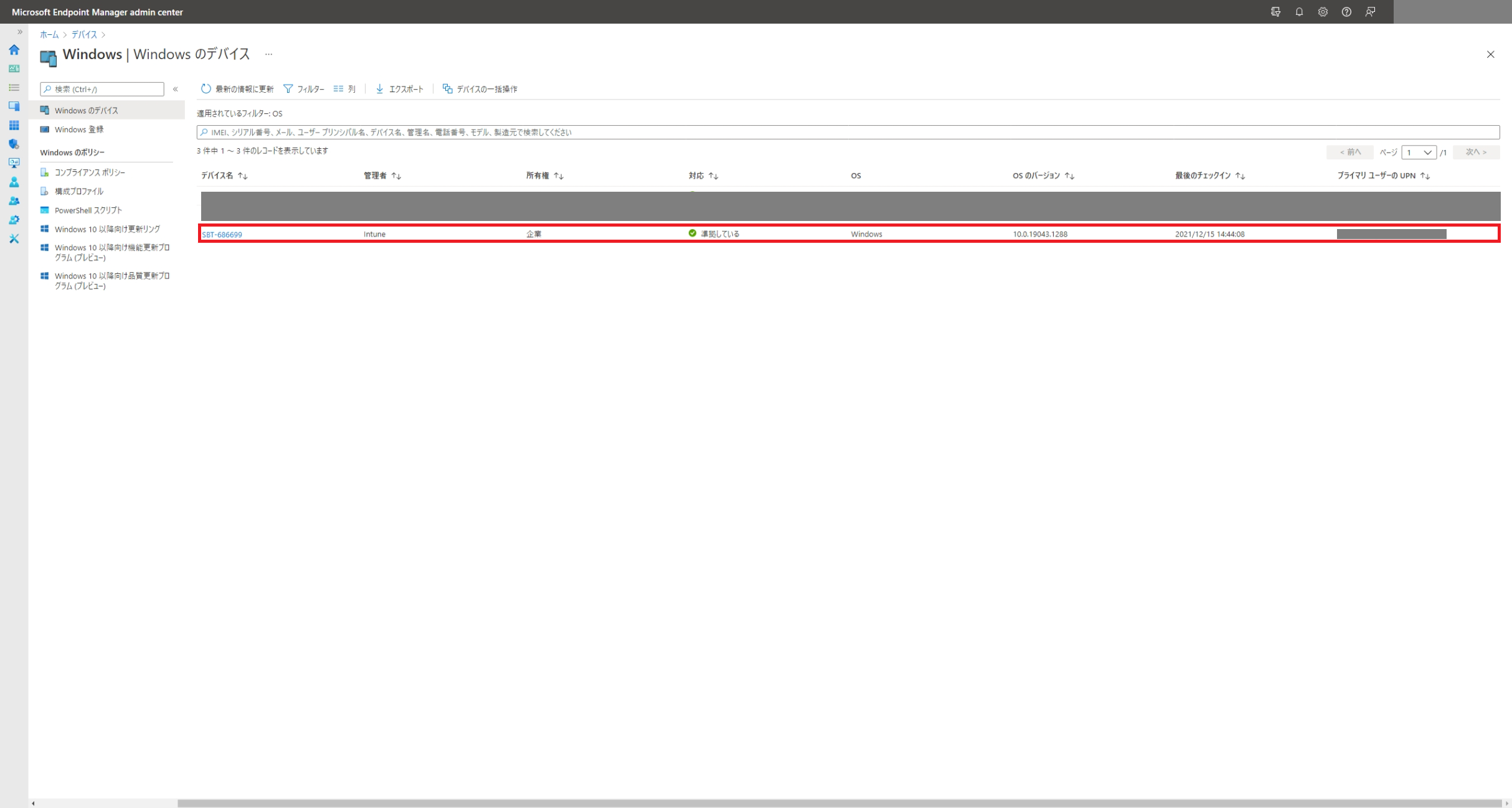Open the Dashboard icon in left rail
The width and height of the screenshot is (1512, 808).
pyautogui.click(x=14, y=68)
